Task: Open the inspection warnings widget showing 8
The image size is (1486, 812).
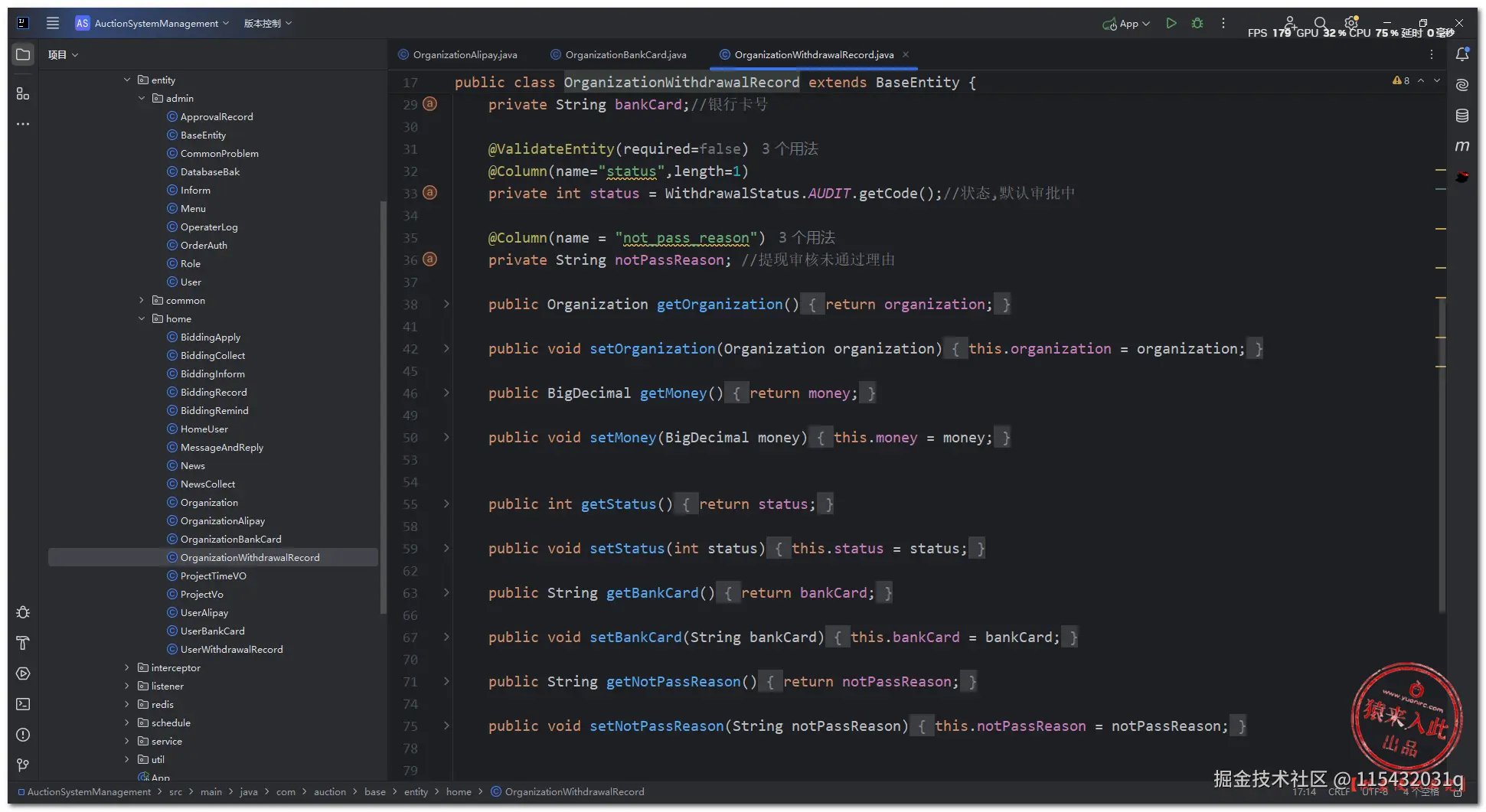Action: [1401, 80]
